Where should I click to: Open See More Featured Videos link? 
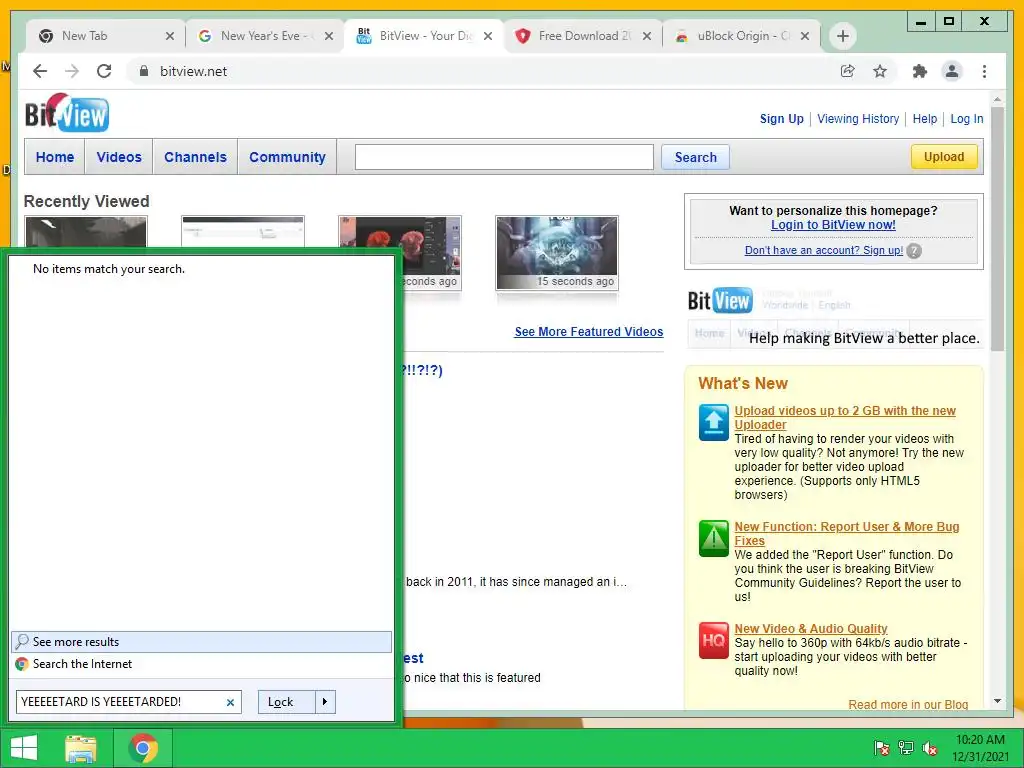click(588, 332)
